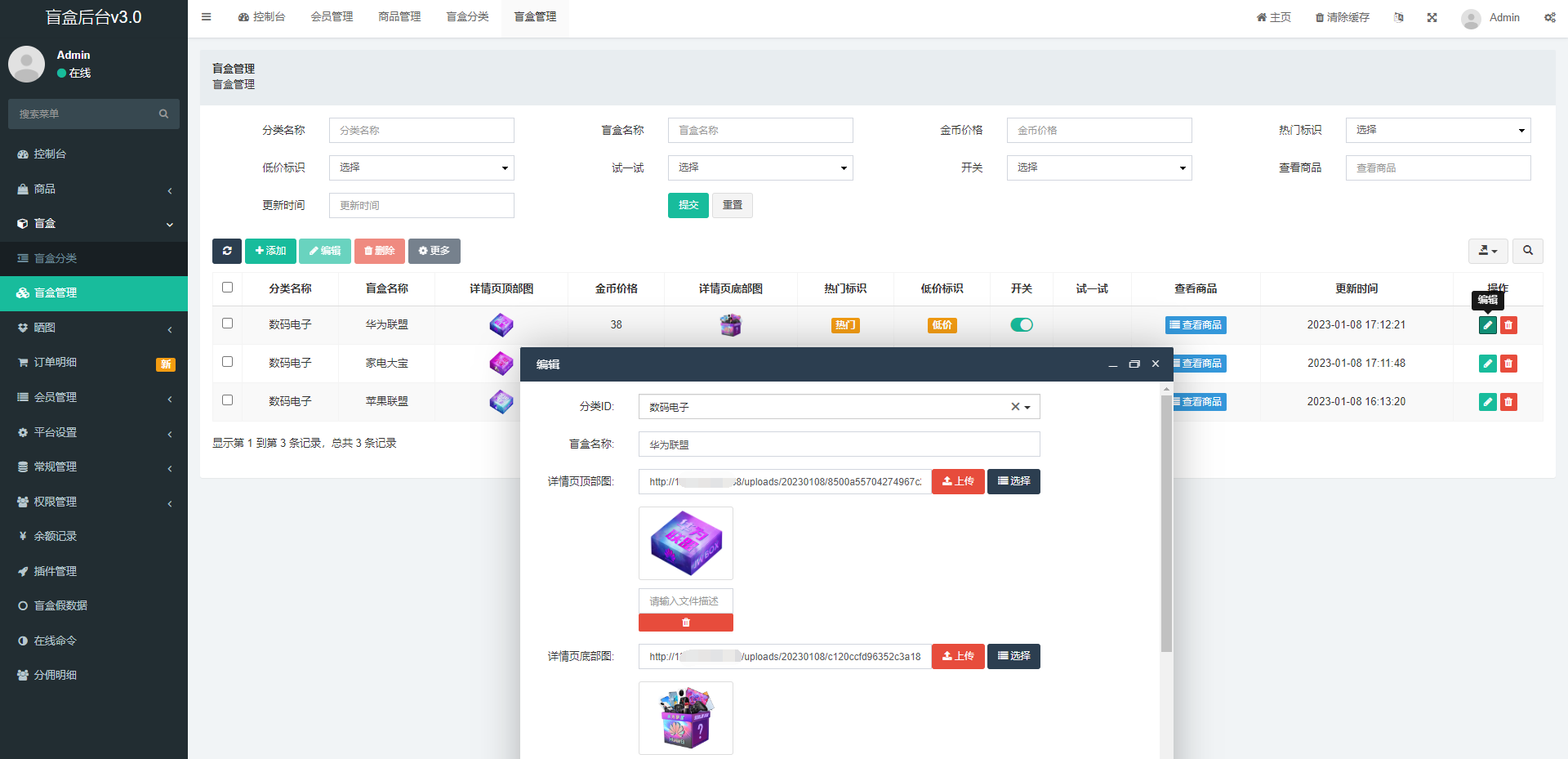Click red delete icon for 家电大宝 row
The image size is (1568, 759).
[1508, 364]
